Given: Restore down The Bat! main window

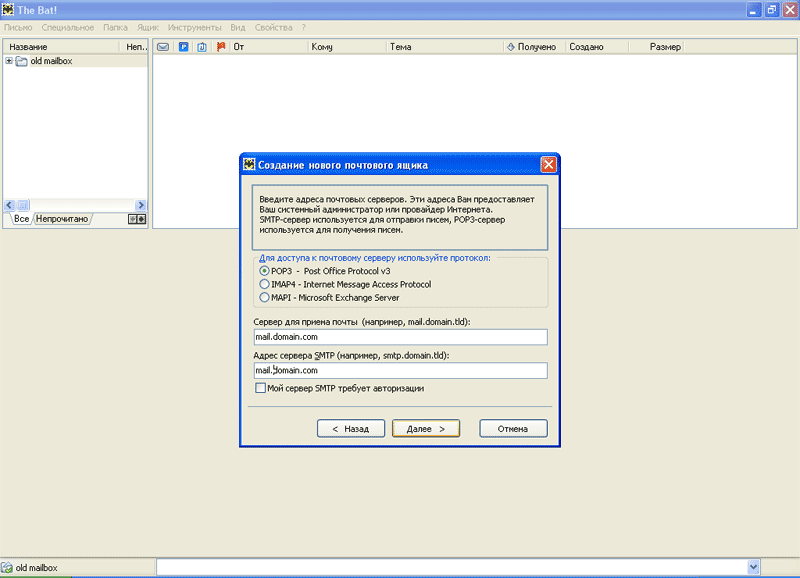Looking at the screenshot, I should [x=772, y=10].
